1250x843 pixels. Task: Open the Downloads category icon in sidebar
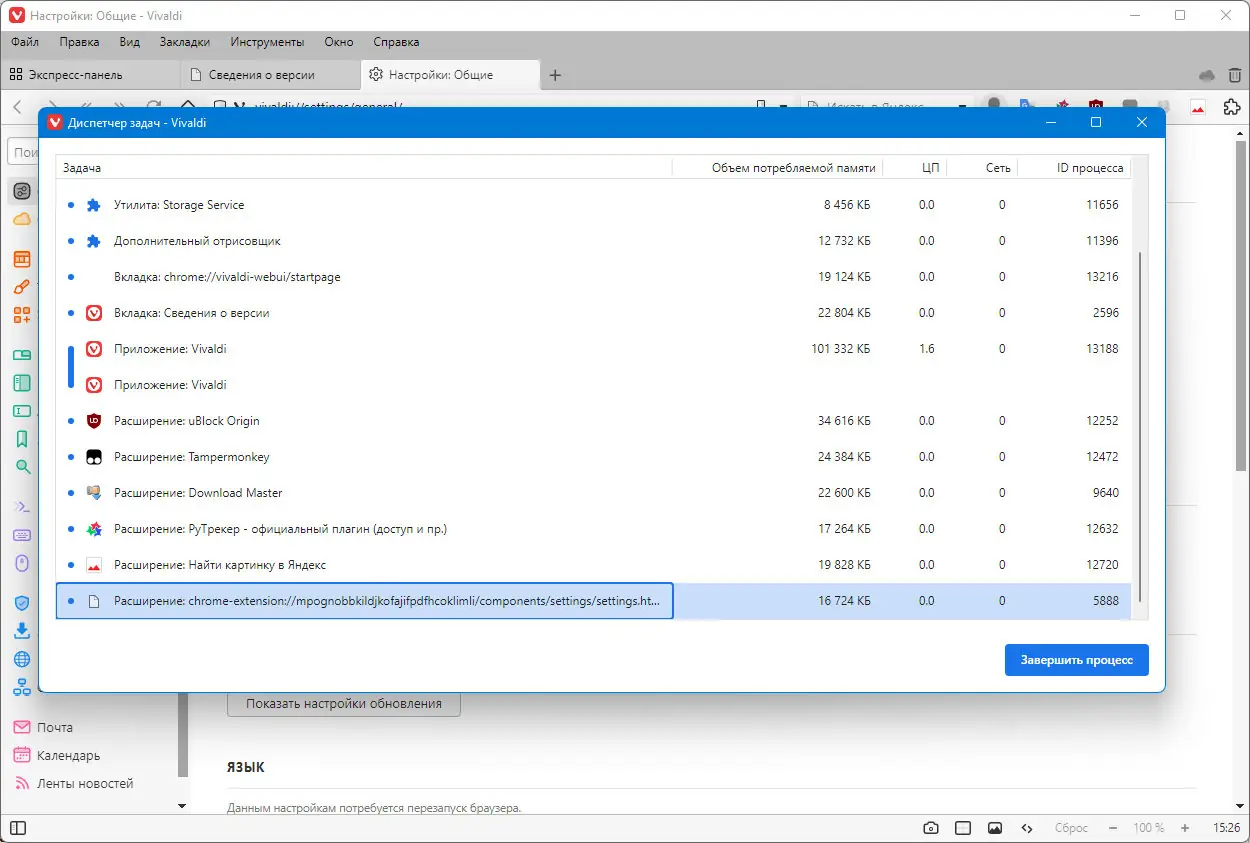click(21, 631)
